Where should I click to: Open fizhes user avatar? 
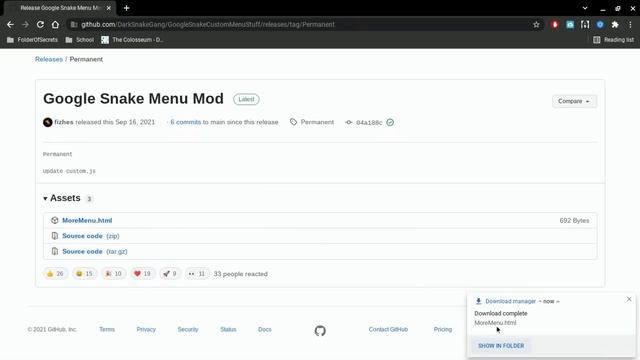click(48, 122)
